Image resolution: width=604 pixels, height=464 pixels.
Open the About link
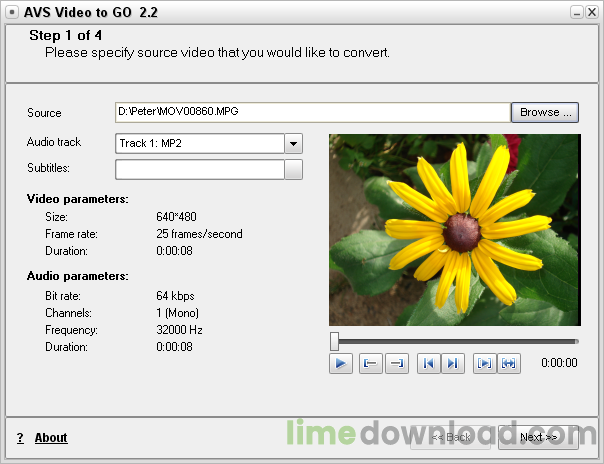point(51,438)
